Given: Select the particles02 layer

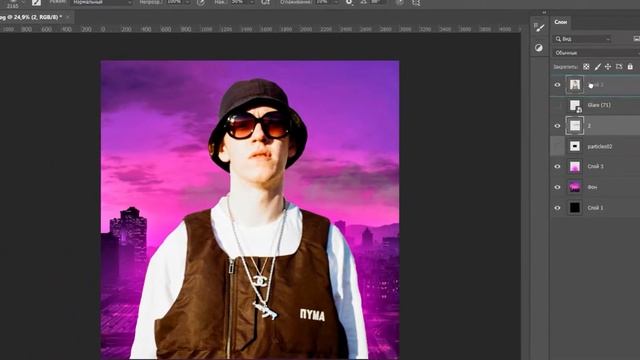Looking at the screenshot, I should 600,146.
